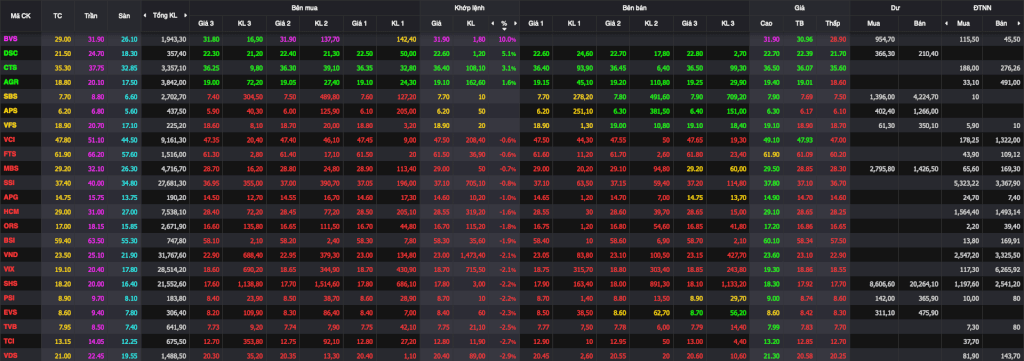The image size is (1024, 361).
Task: Open the HCM stock symbol details
Action: pyautogui.click(x=10, y=212)
